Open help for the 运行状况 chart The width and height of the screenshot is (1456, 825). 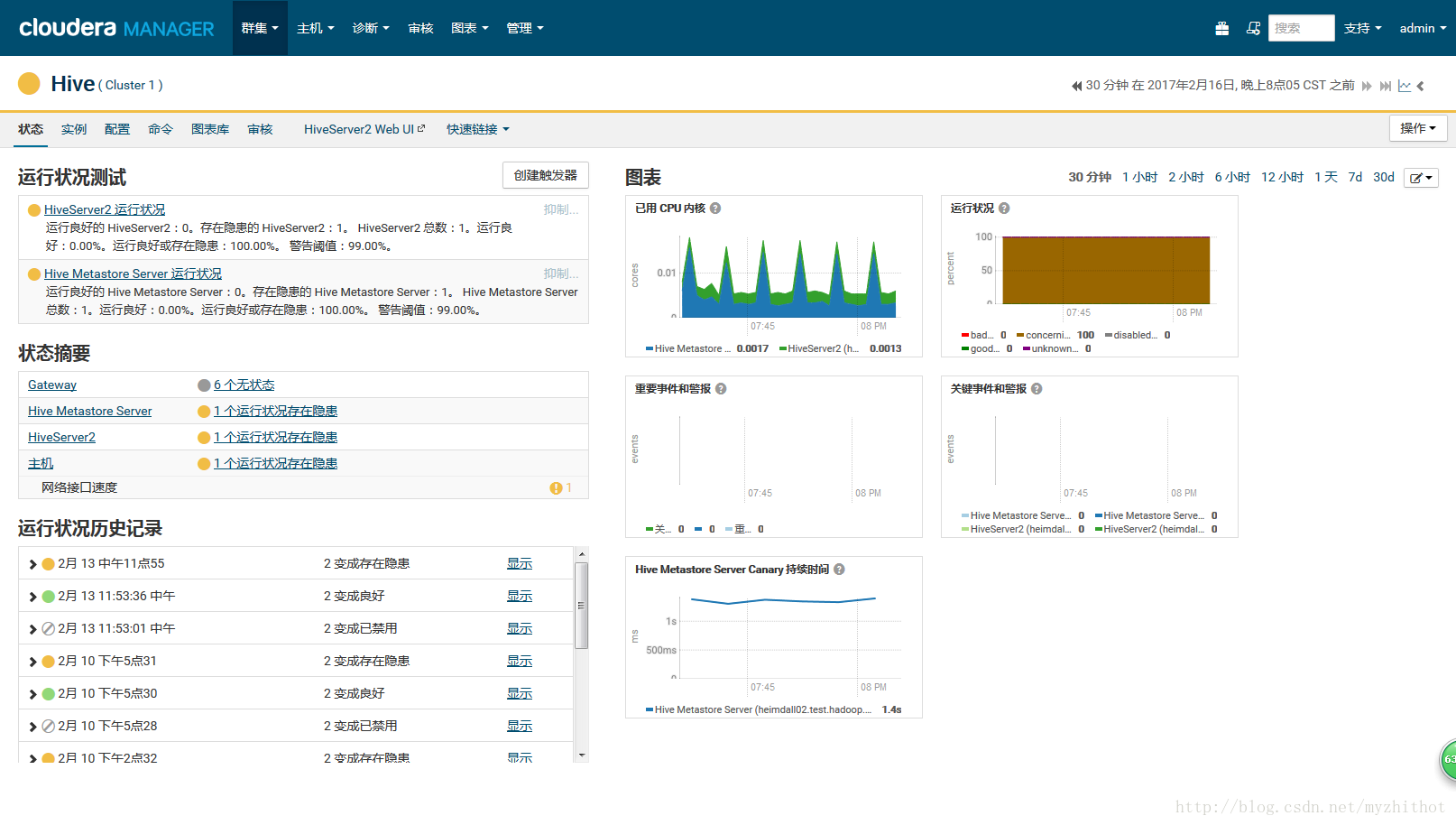point(1004,209)
